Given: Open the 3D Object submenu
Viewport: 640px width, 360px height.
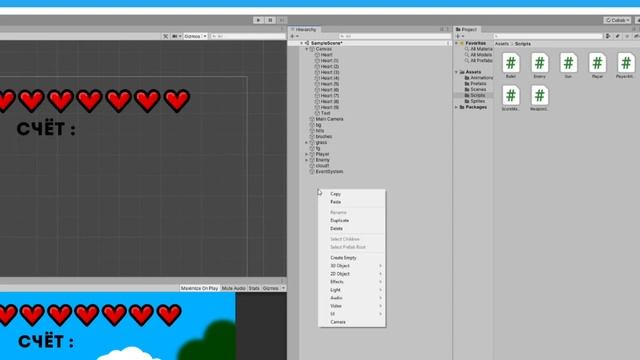Looking at the screenshot, I should click(352, 266).
